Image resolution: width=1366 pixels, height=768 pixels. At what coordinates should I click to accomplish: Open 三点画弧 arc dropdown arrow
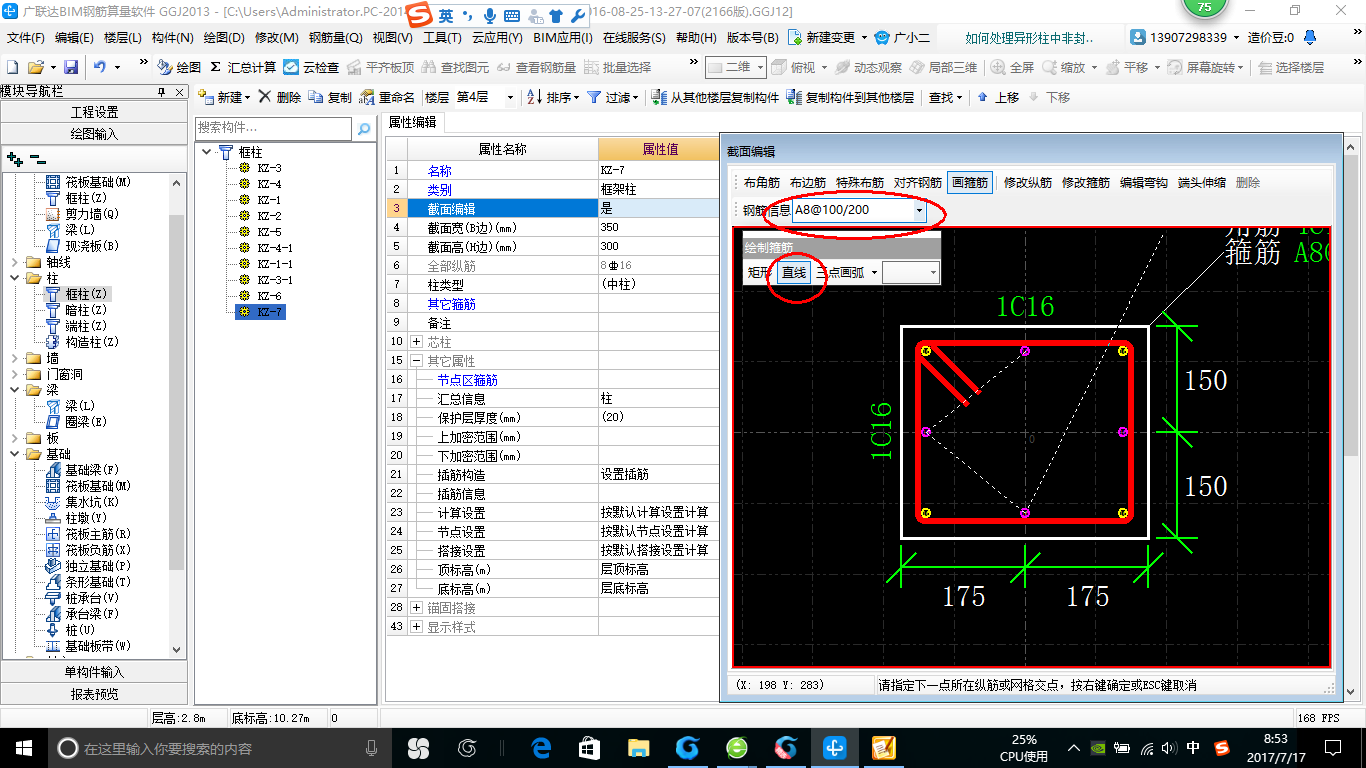875,272
